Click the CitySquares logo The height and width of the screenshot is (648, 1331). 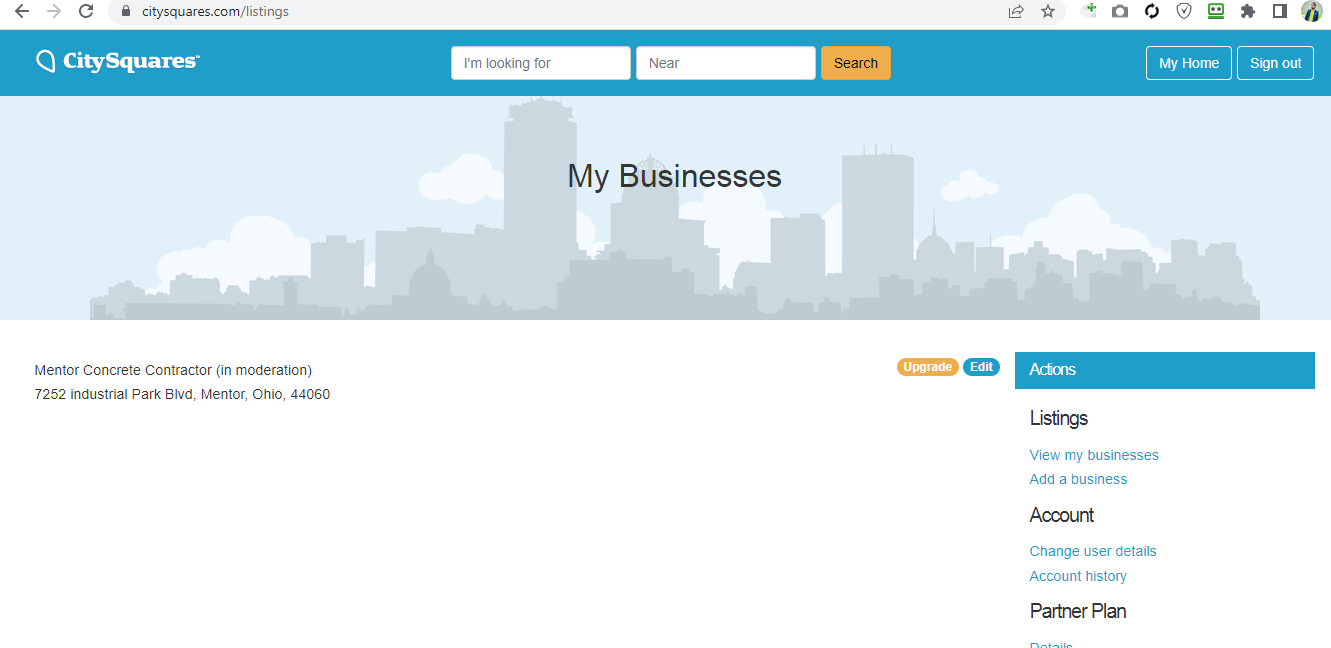(118, 62)
